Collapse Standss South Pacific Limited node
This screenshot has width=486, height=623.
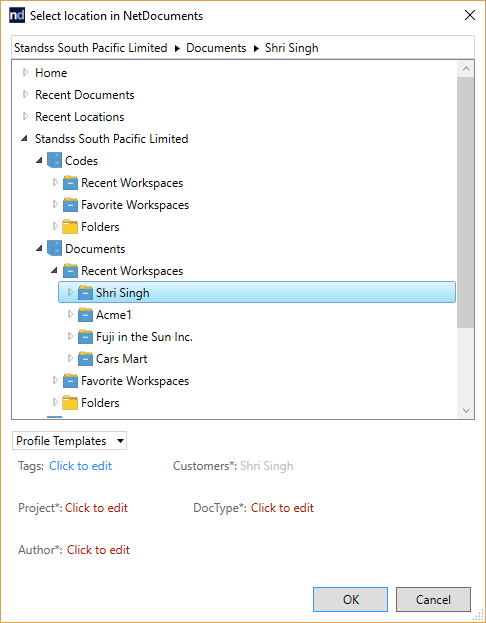tap(25, 139)
